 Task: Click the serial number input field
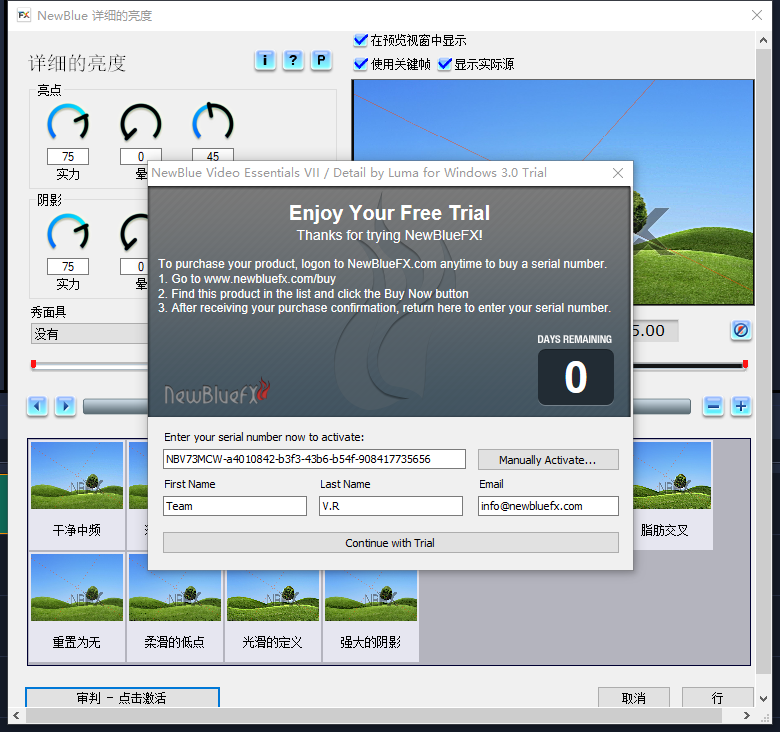(x=314, y=459)
